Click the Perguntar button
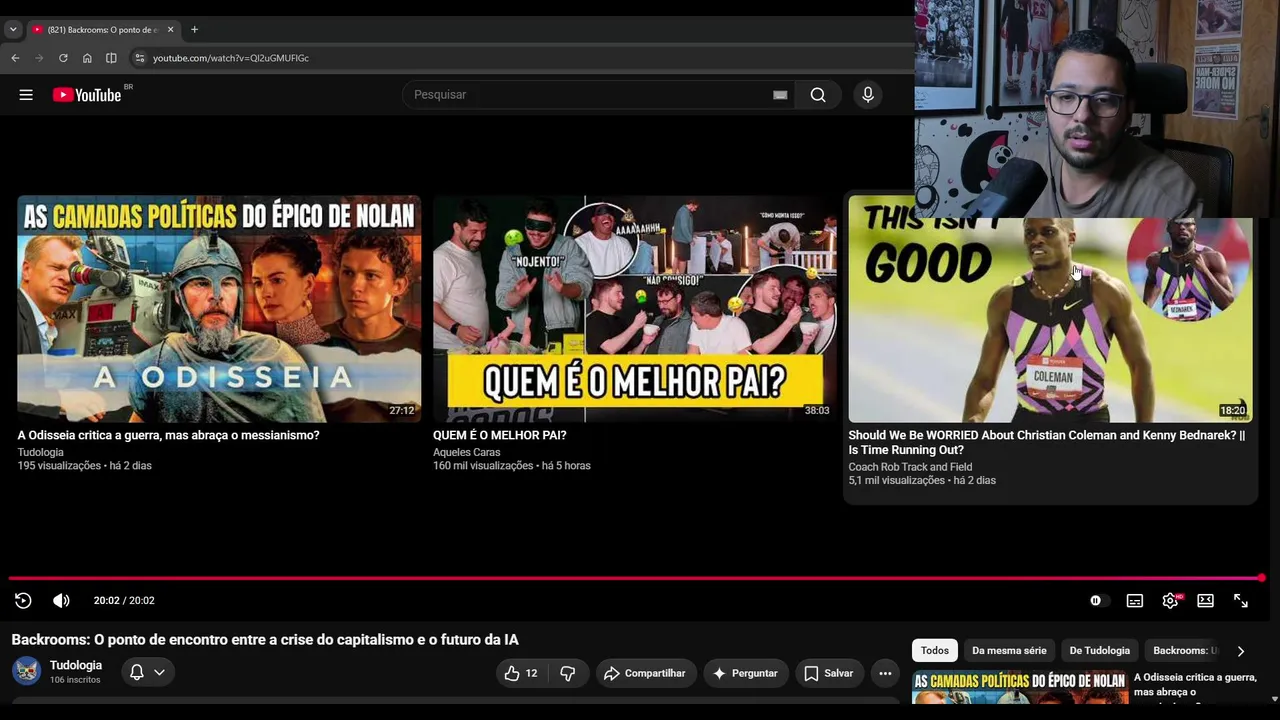 pyautogui.click(x=746, y=673)
